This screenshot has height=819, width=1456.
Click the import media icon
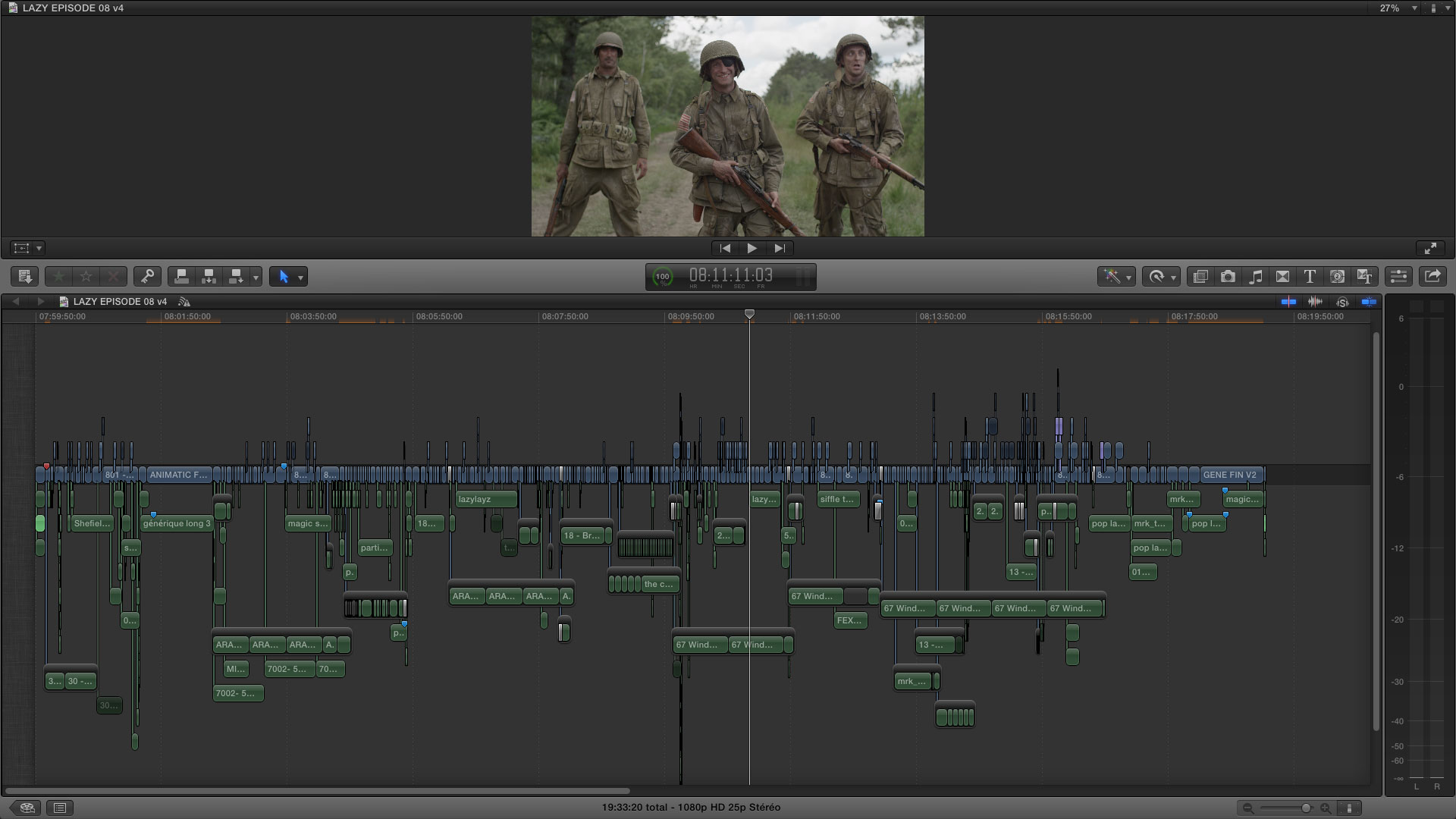click(x=24, y=277)
